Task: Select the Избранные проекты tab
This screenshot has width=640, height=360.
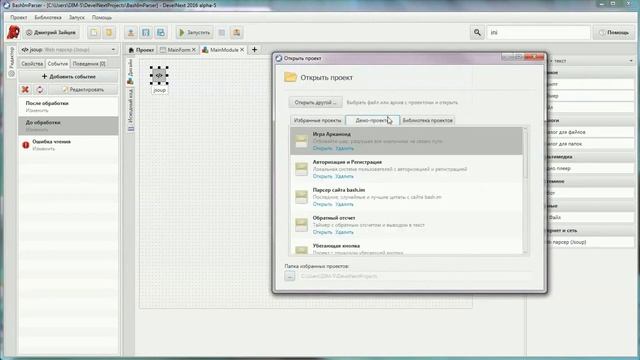Action: click(x=318, y=120)
